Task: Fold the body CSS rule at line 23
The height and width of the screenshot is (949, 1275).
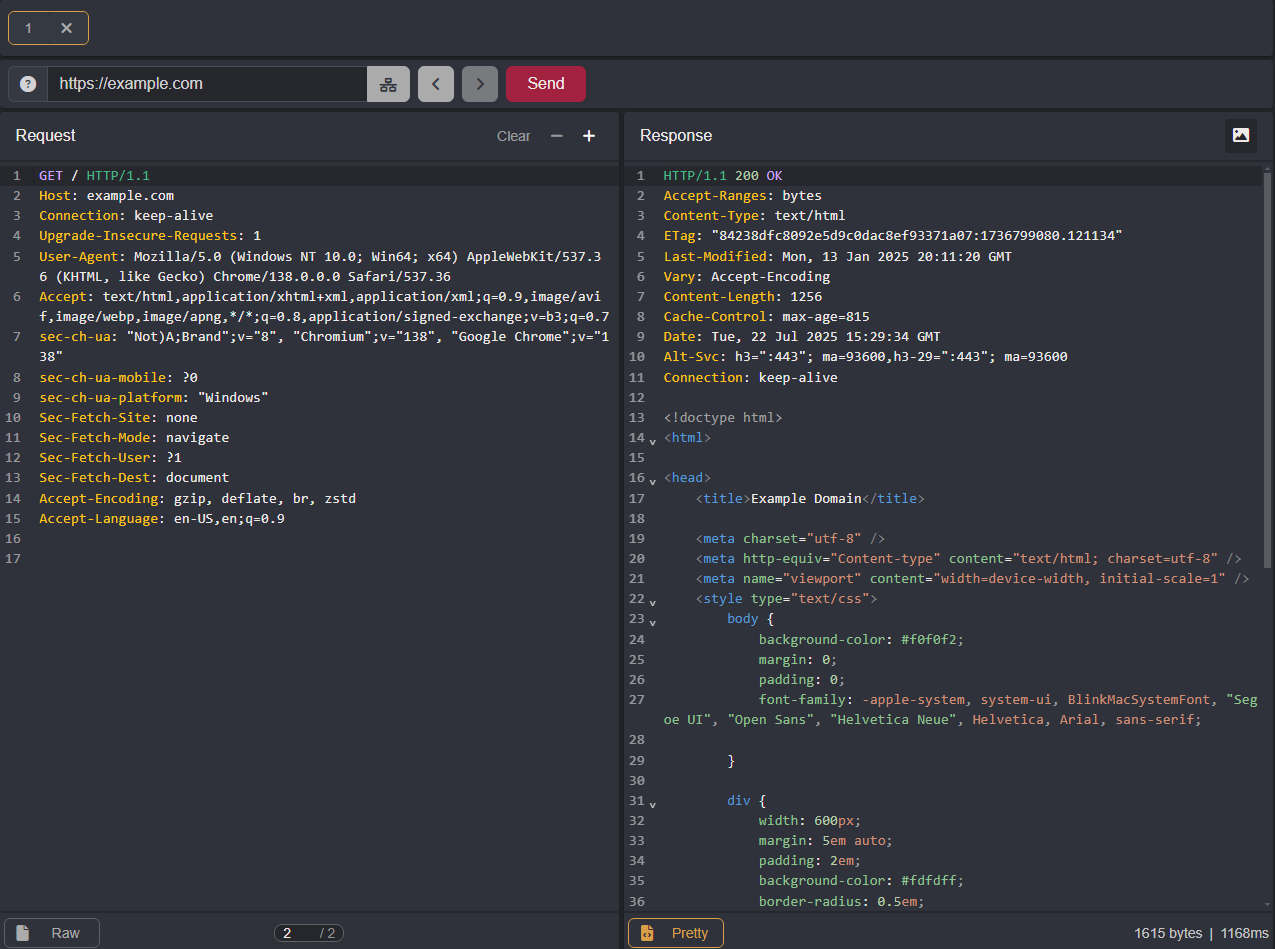Action: 653,622
